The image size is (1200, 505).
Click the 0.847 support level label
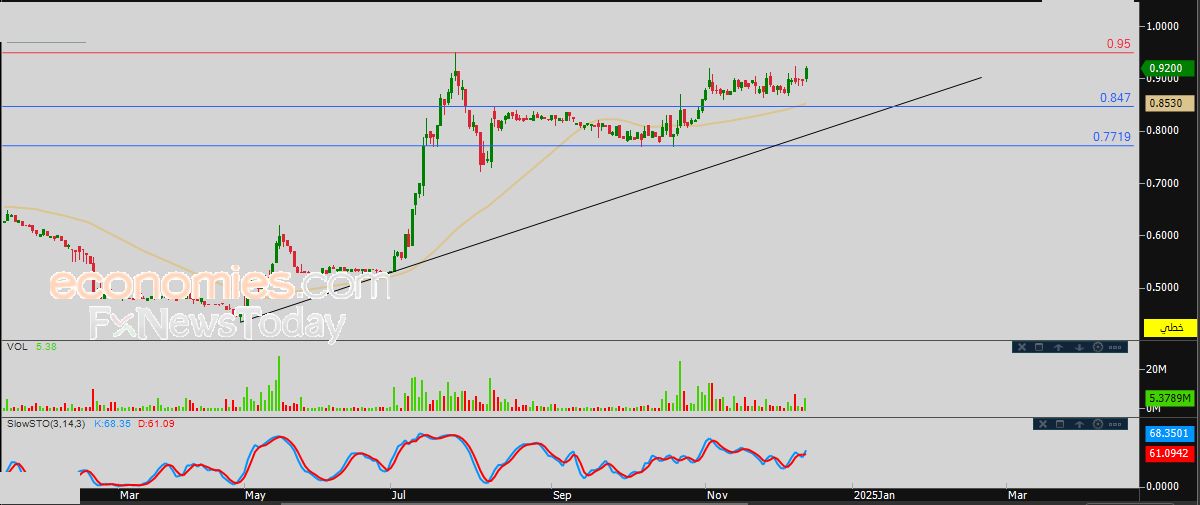coord(1114,98)
